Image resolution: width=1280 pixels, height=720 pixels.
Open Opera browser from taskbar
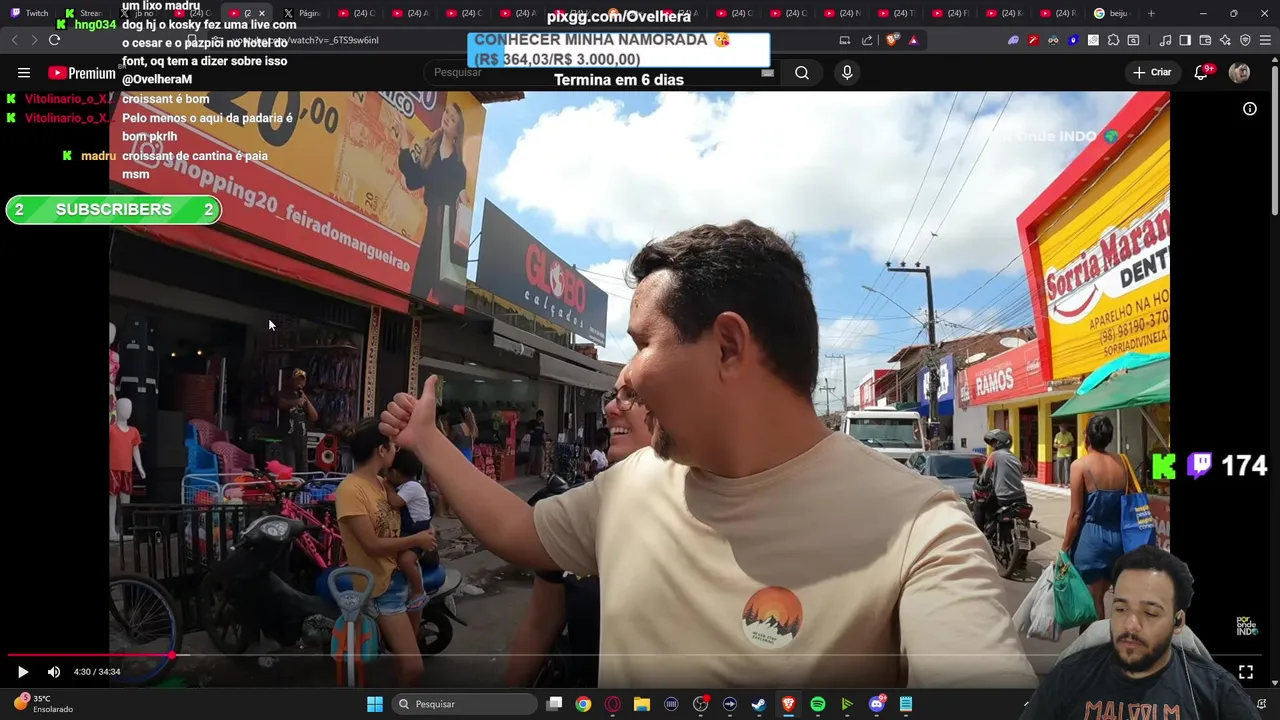coord(613,704)
